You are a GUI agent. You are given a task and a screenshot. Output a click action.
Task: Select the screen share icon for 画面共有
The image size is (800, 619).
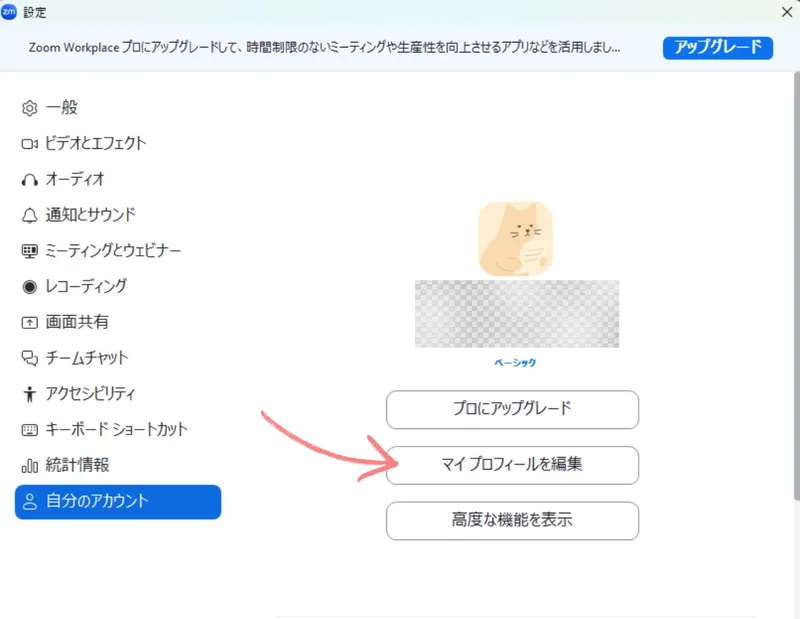(x=29, y=323)
